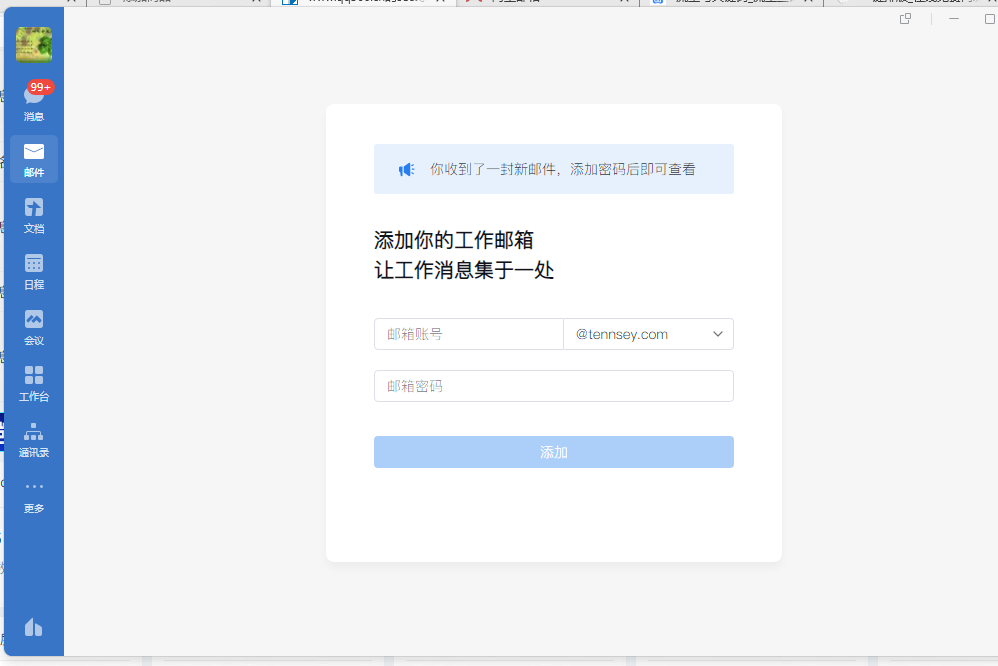This screenshot has width=998, height=666.
Task: Click the multi-window icon in title bar
Action: (x=904, y=17)
